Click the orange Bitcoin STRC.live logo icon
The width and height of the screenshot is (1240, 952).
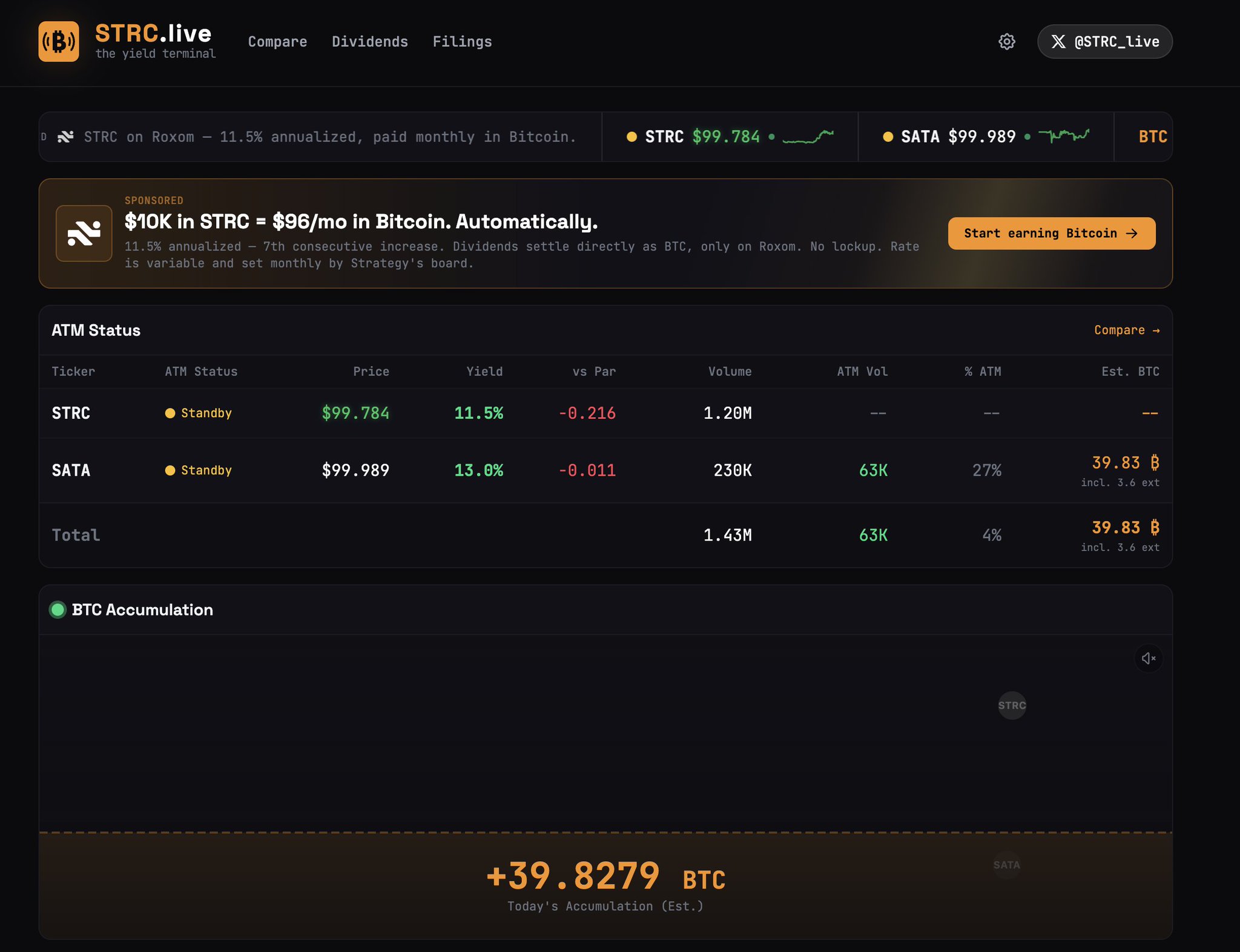(x=59, y=42)
